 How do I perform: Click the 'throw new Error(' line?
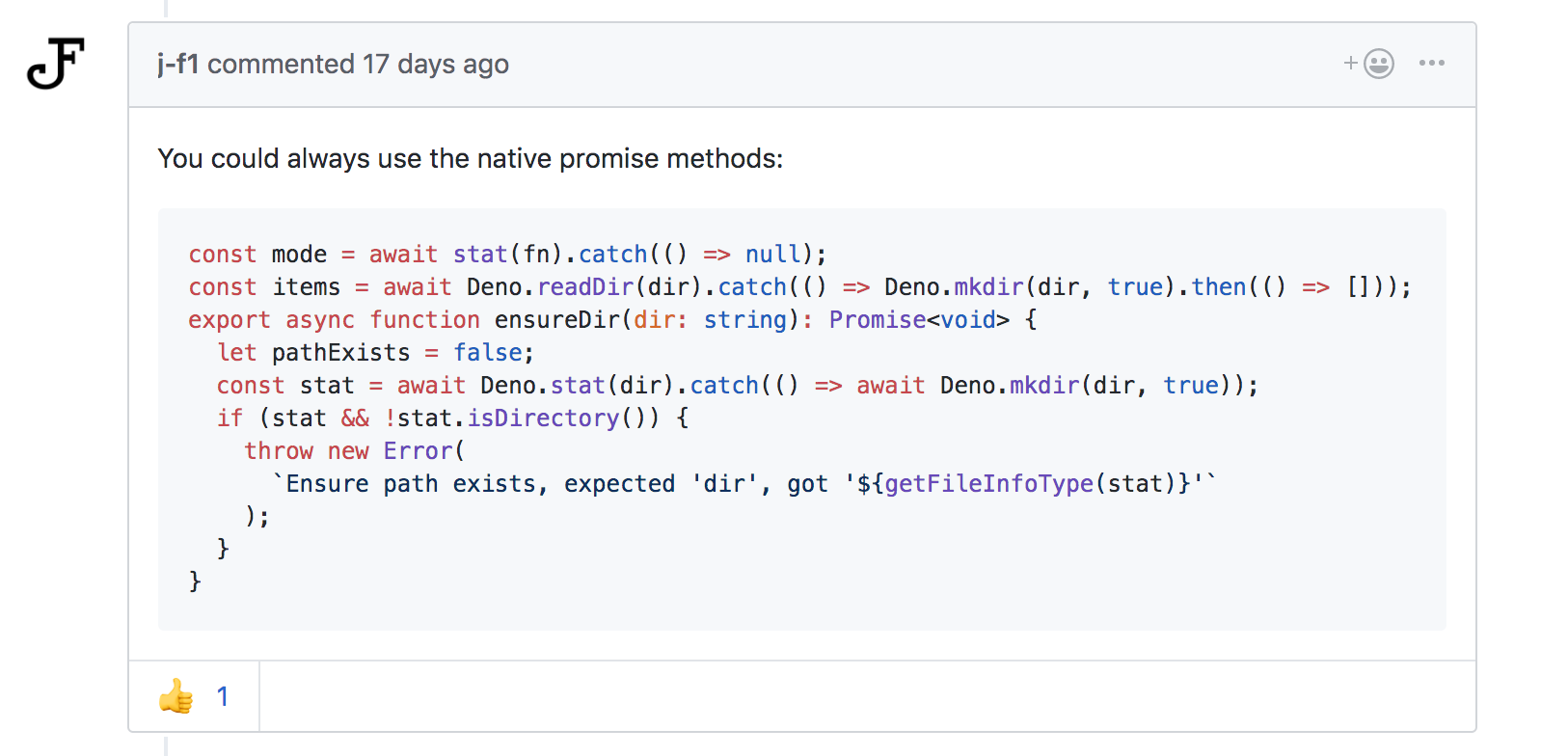[x=354, y=451]
